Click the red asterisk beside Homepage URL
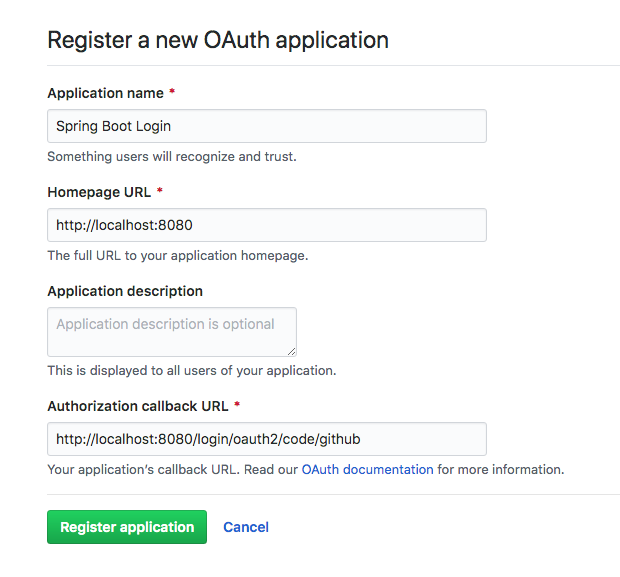 pos(160,192)
